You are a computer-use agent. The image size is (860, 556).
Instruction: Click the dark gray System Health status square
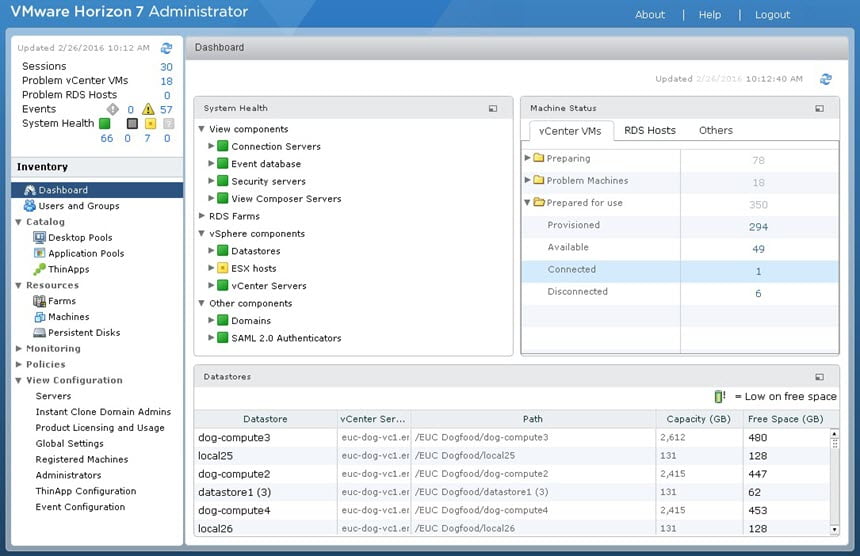[132, 123]
